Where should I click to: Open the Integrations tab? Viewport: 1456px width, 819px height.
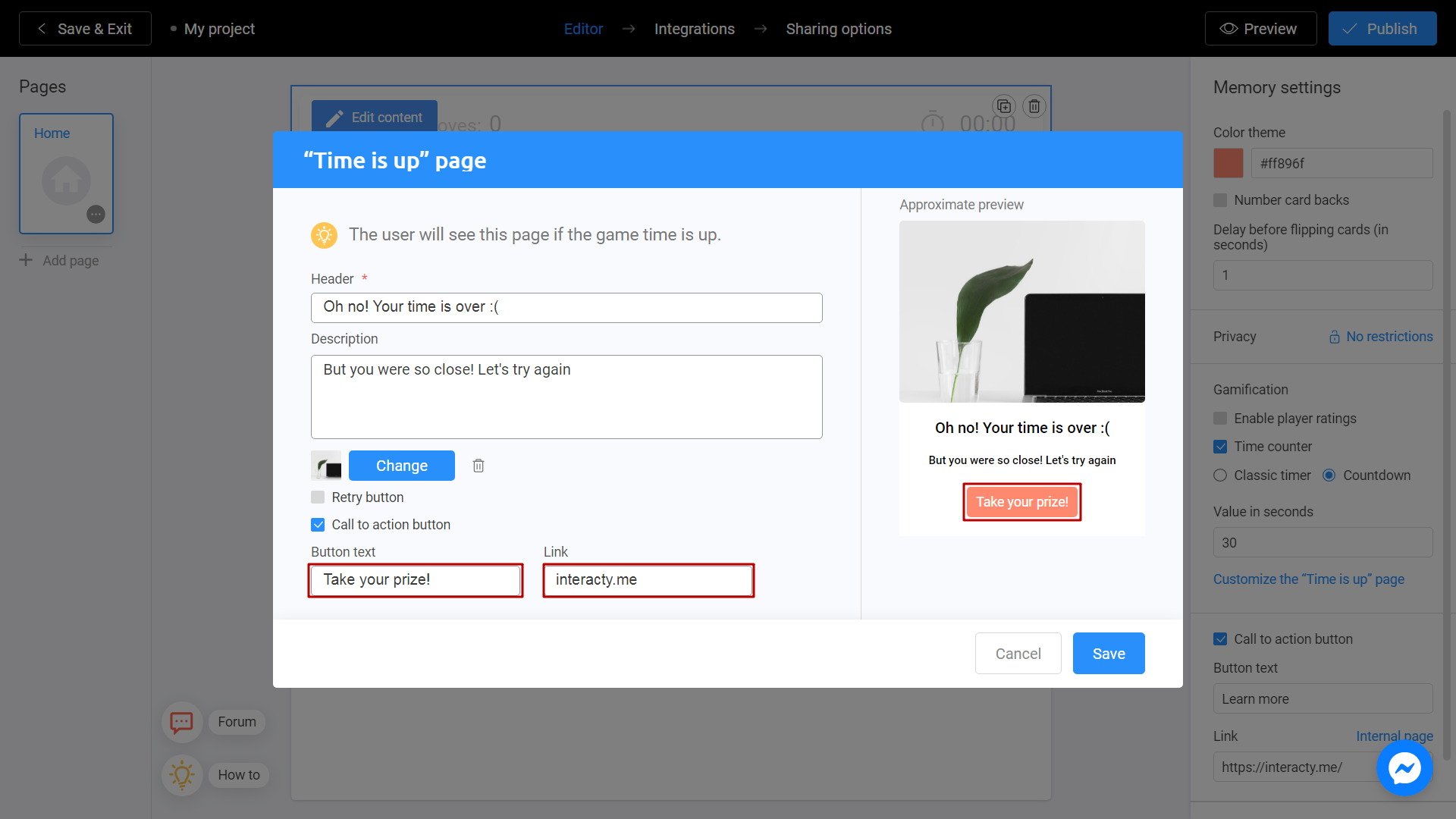tap(694, 29)
